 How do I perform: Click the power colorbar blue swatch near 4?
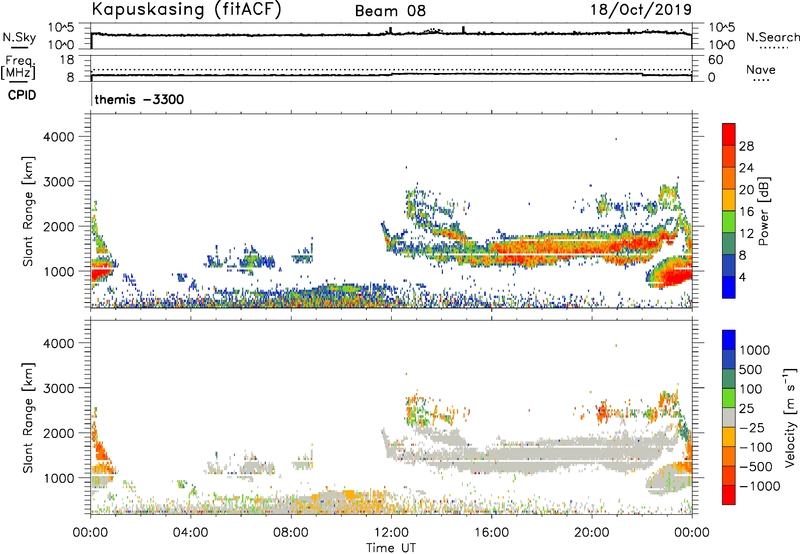(x=729, y=286)
